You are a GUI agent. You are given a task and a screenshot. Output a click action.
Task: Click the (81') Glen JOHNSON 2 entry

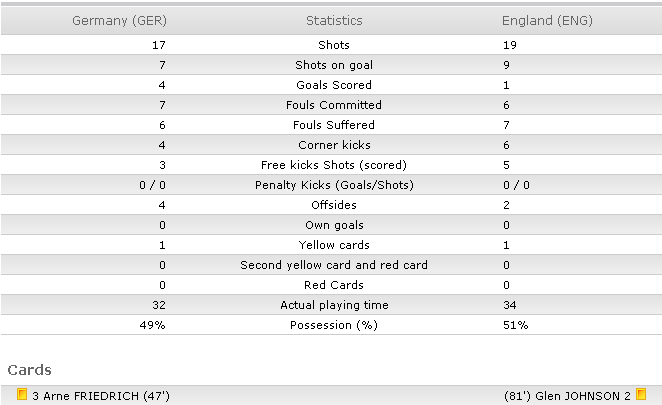click(567, 396)
